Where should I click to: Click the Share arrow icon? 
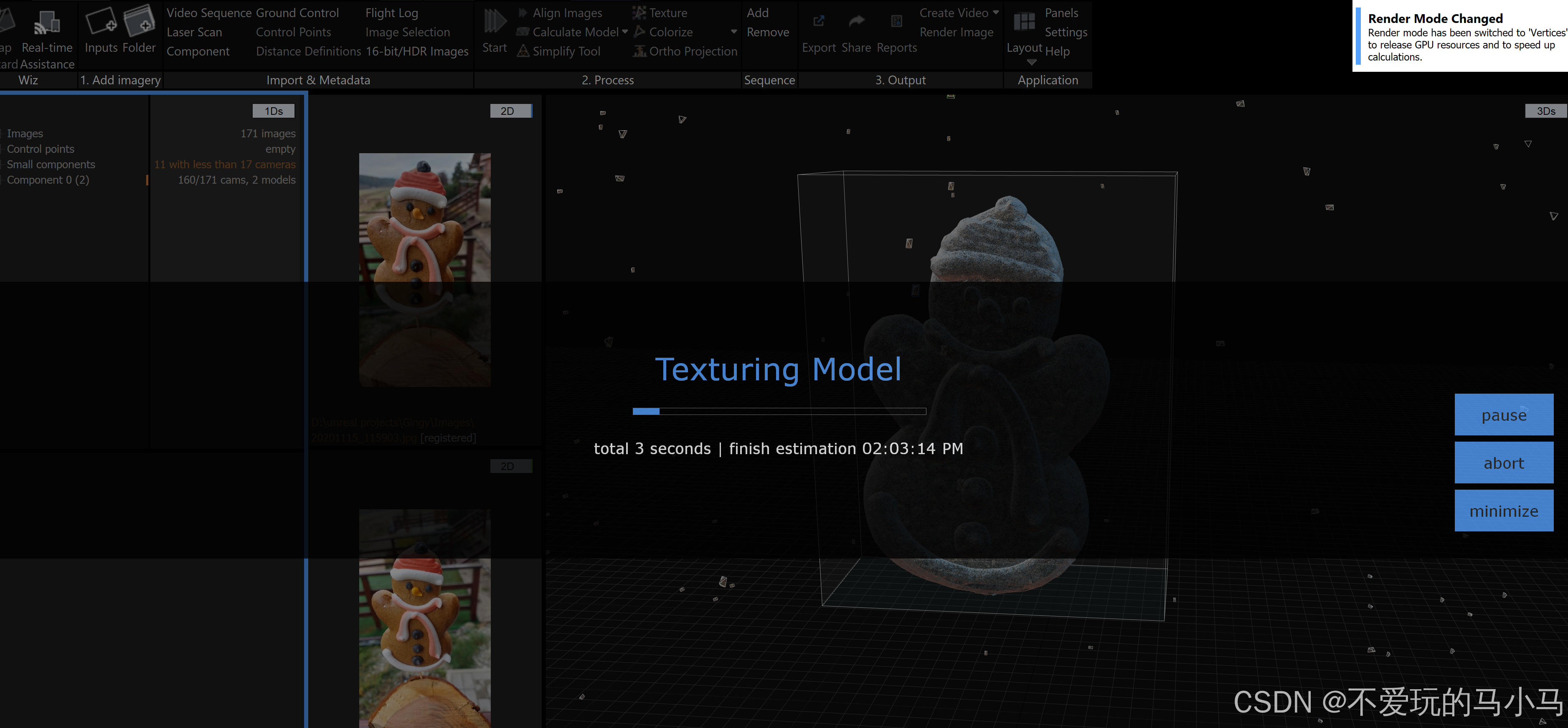click(x=856, y=22)
